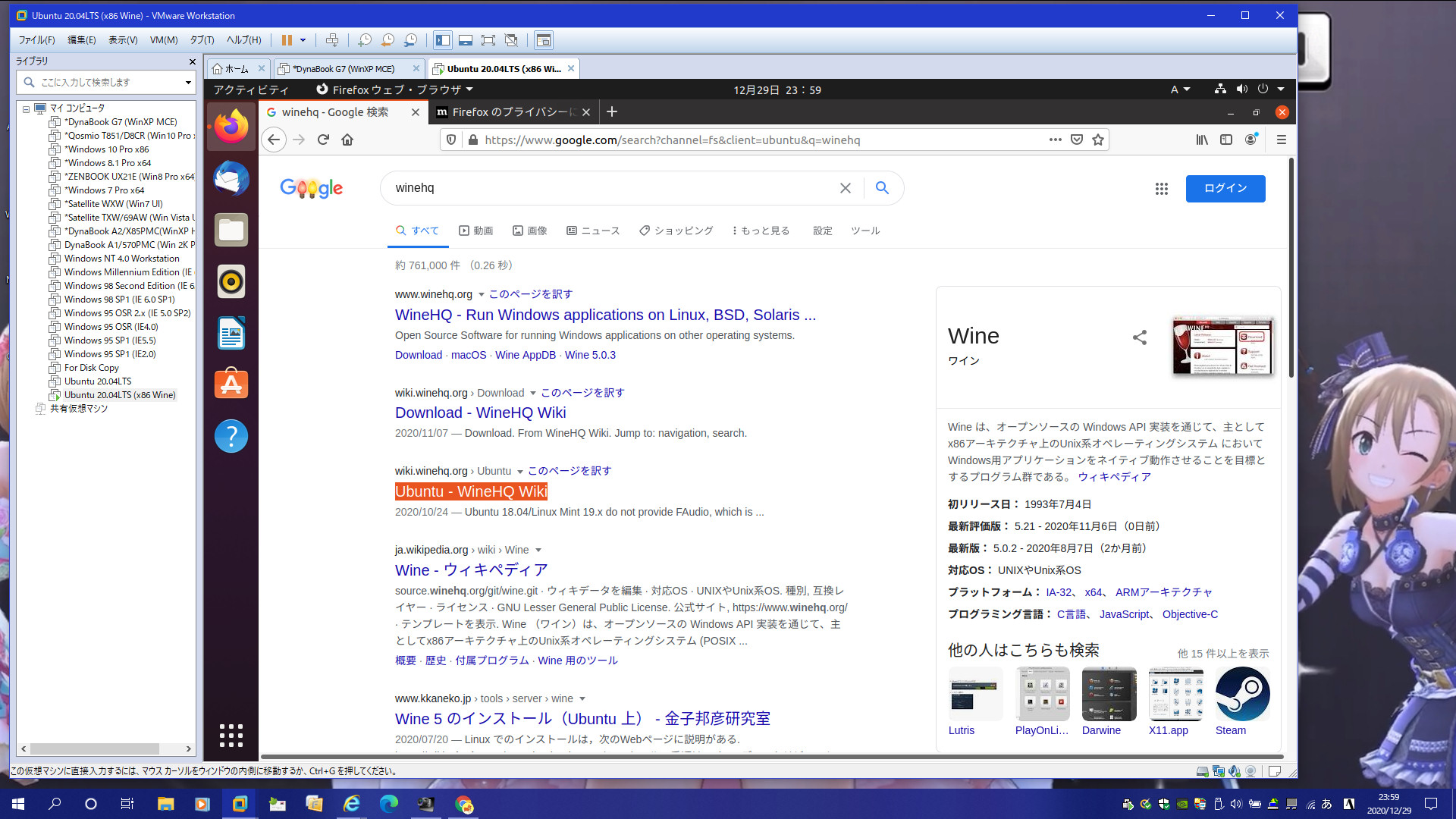Viewport: 1456px width, 819px height.
Task: Switch to the 画像 search tab
Action: [x=529, y=231]
